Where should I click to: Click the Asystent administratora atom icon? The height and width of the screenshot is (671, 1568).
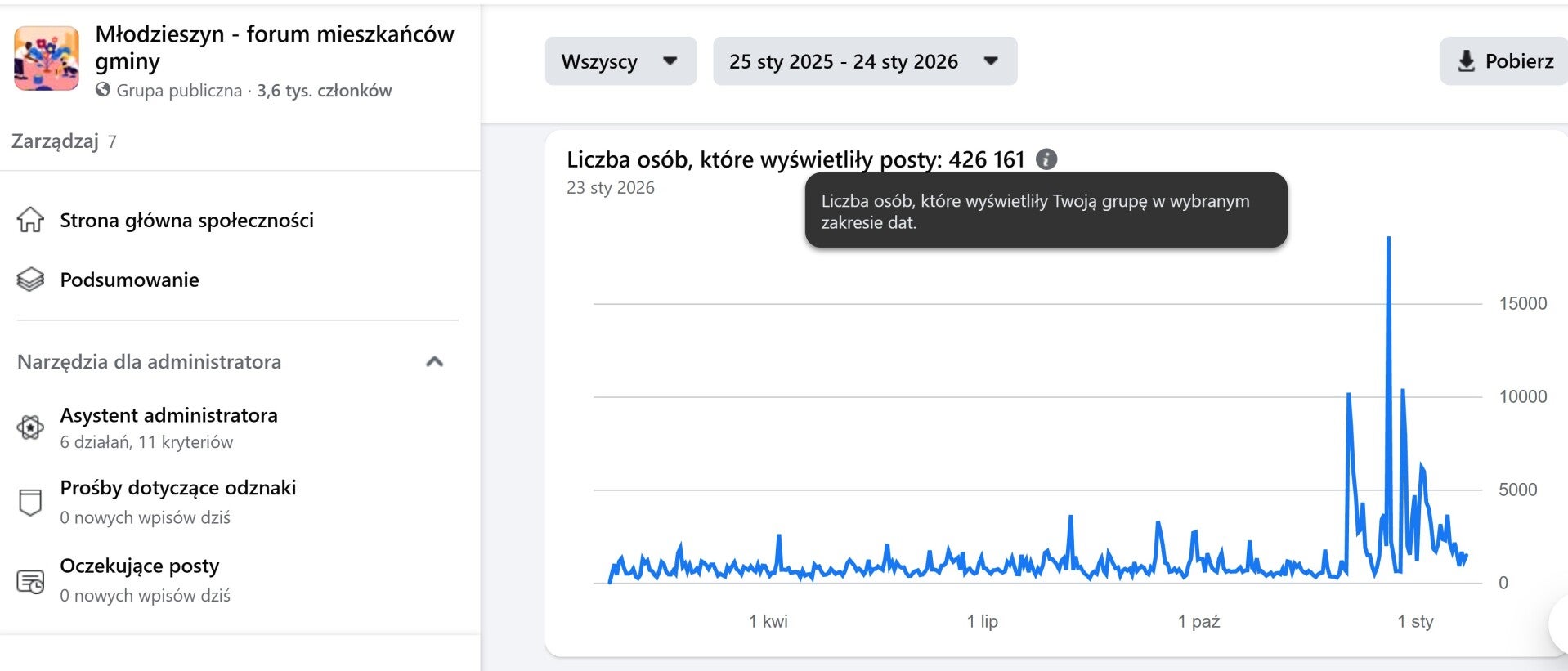click(x=30, y=427)
